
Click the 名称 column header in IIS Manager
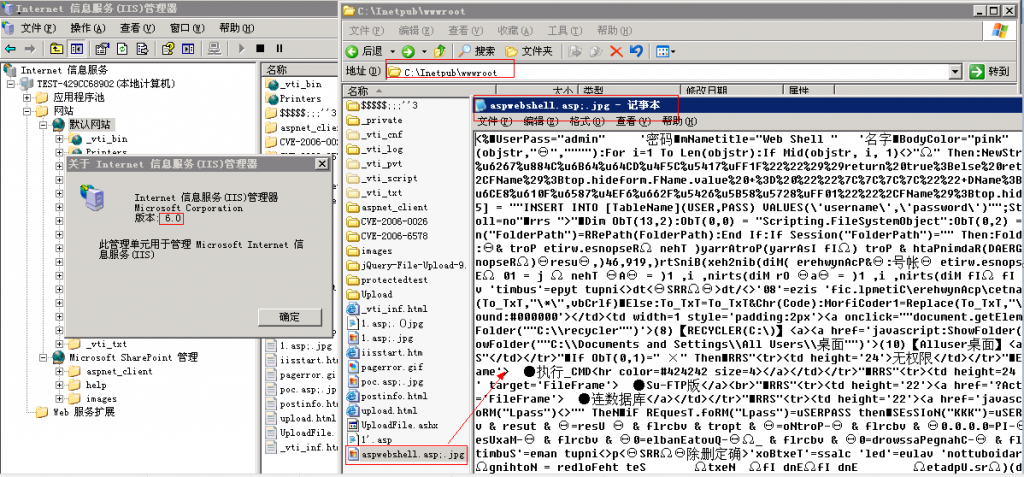point(299,69)
